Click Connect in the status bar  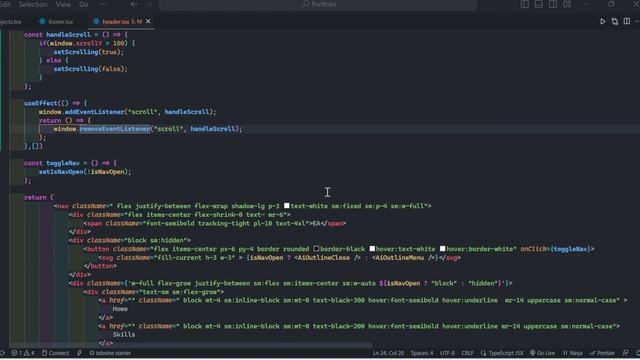pyautogui.click(x=56, y=353)
